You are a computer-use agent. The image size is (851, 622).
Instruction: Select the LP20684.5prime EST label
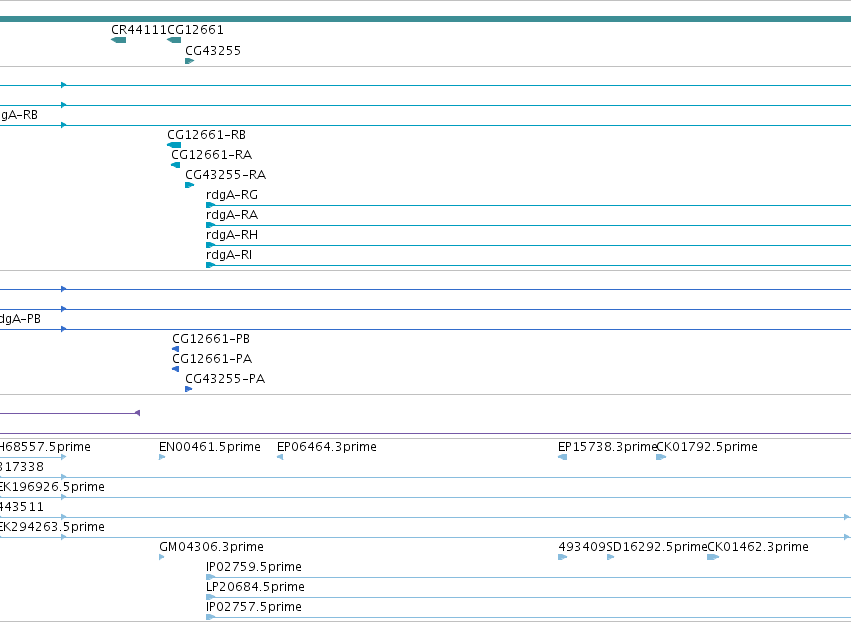[x=255, y=587]
